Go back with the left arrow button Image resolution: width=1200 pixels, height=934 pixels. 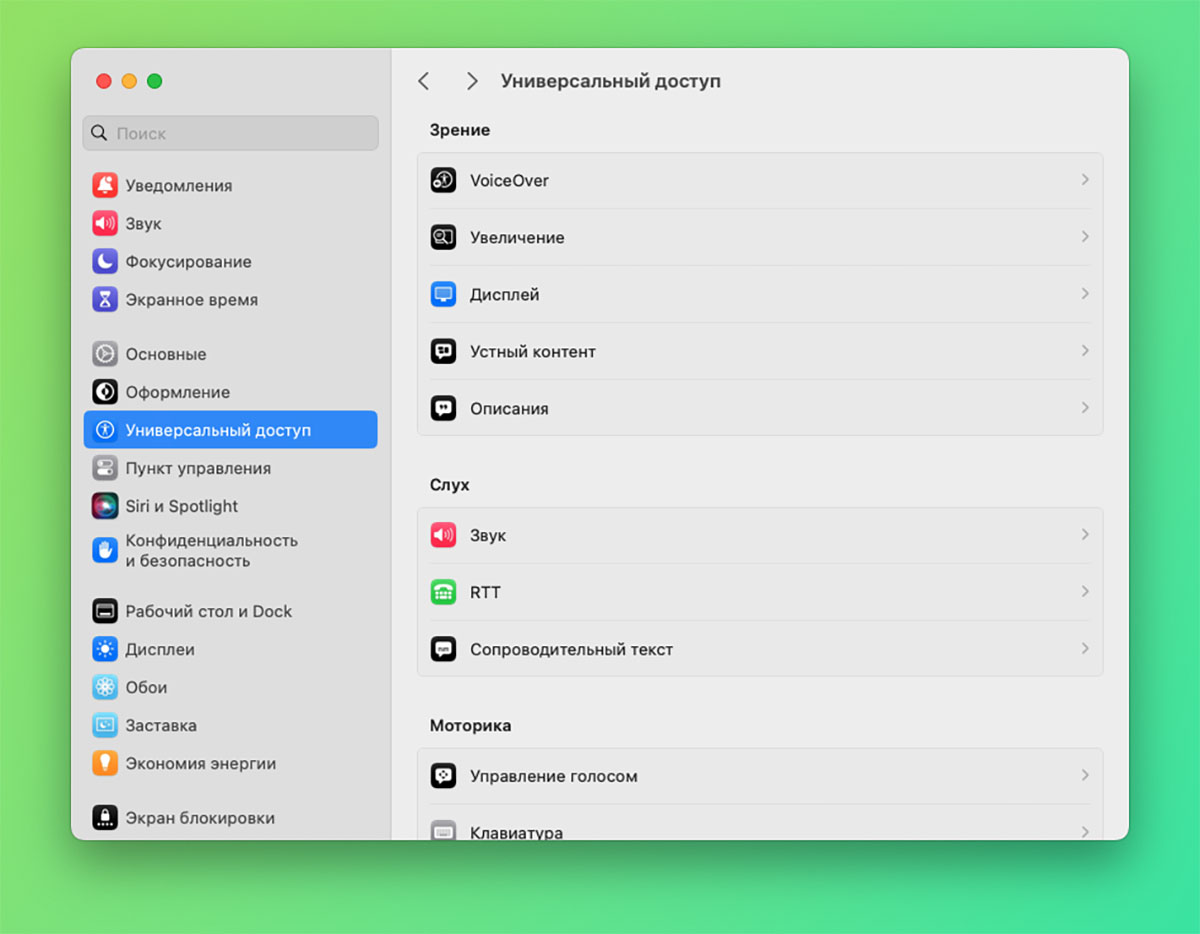pyautogui.click(x=424, y=81)
